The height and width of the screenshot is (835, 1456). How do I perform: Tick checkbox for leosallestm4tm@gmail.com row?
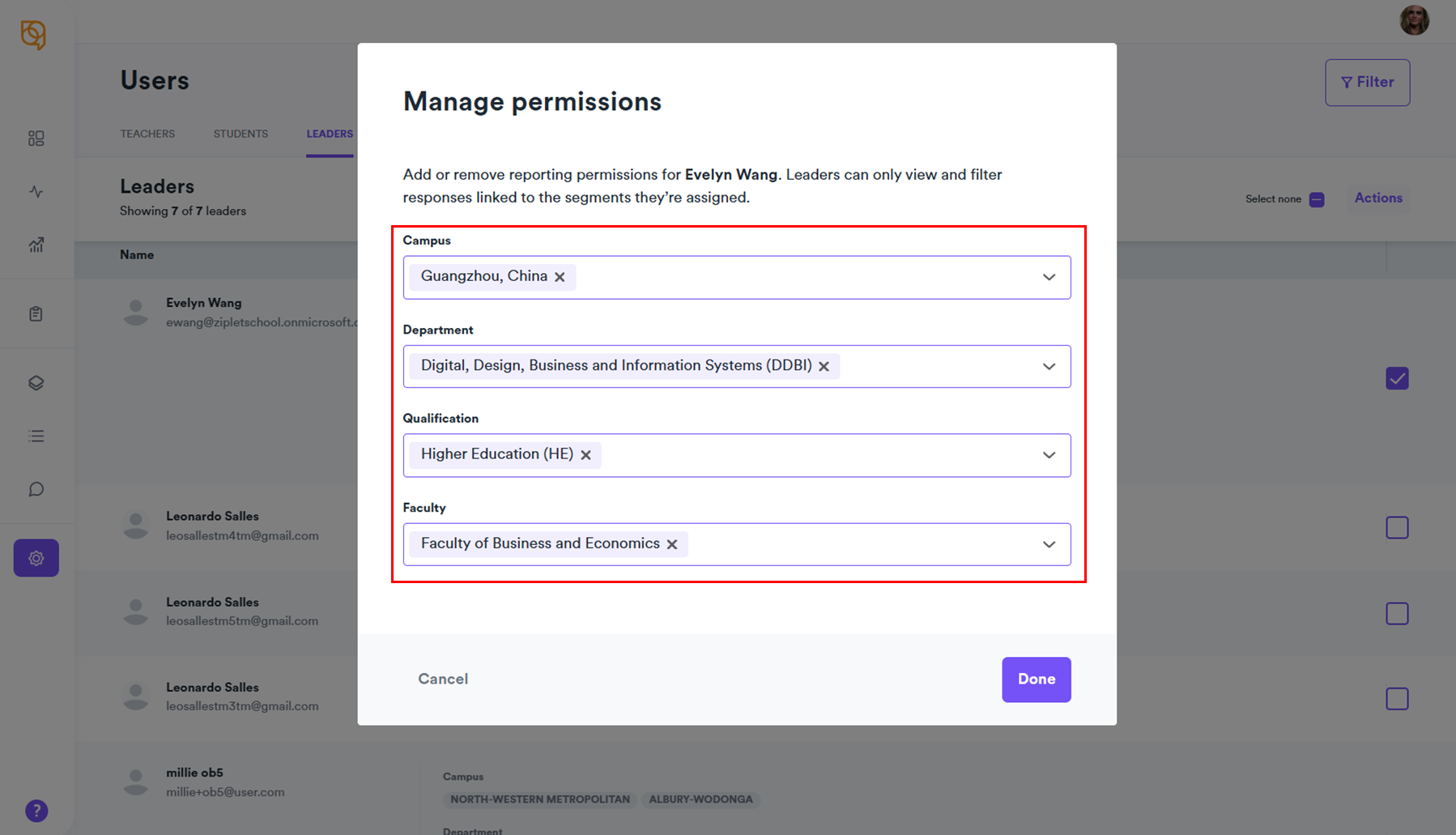click(x=1397, y=528)
